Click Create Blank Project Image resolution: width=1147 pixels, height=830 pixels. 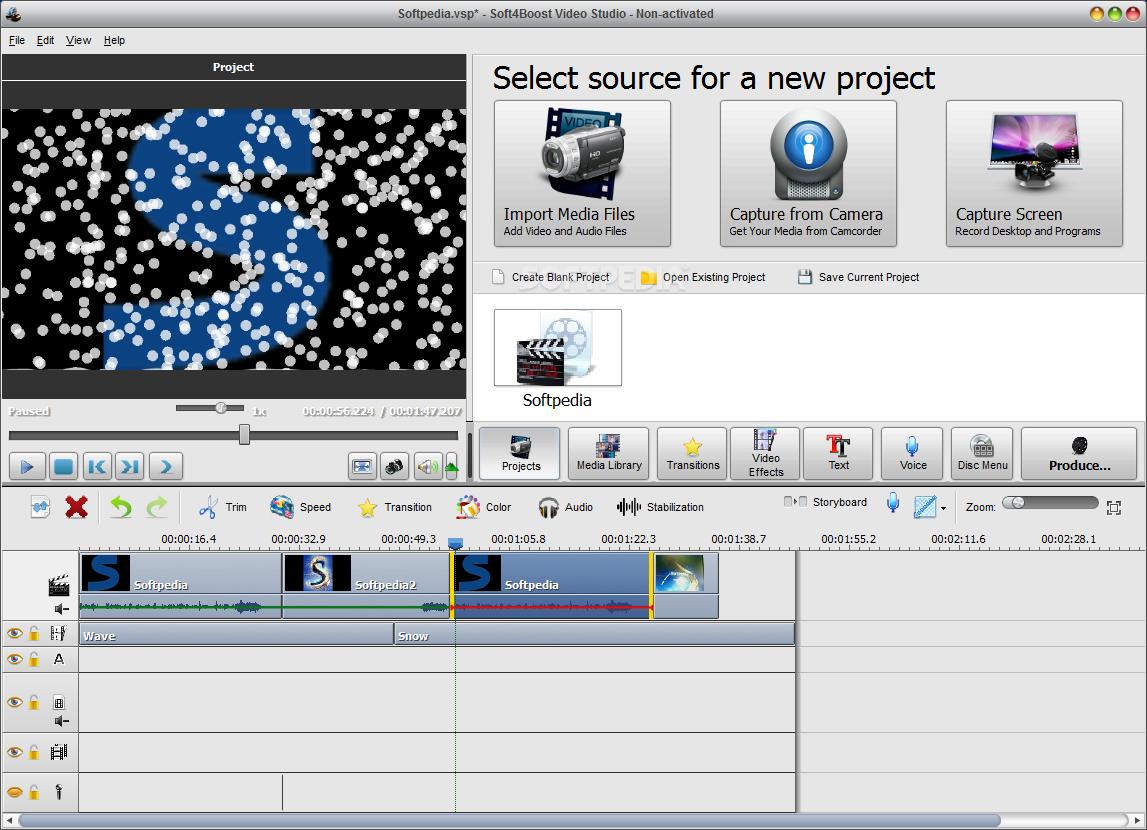pyautogui.click(x=551, y=277)
